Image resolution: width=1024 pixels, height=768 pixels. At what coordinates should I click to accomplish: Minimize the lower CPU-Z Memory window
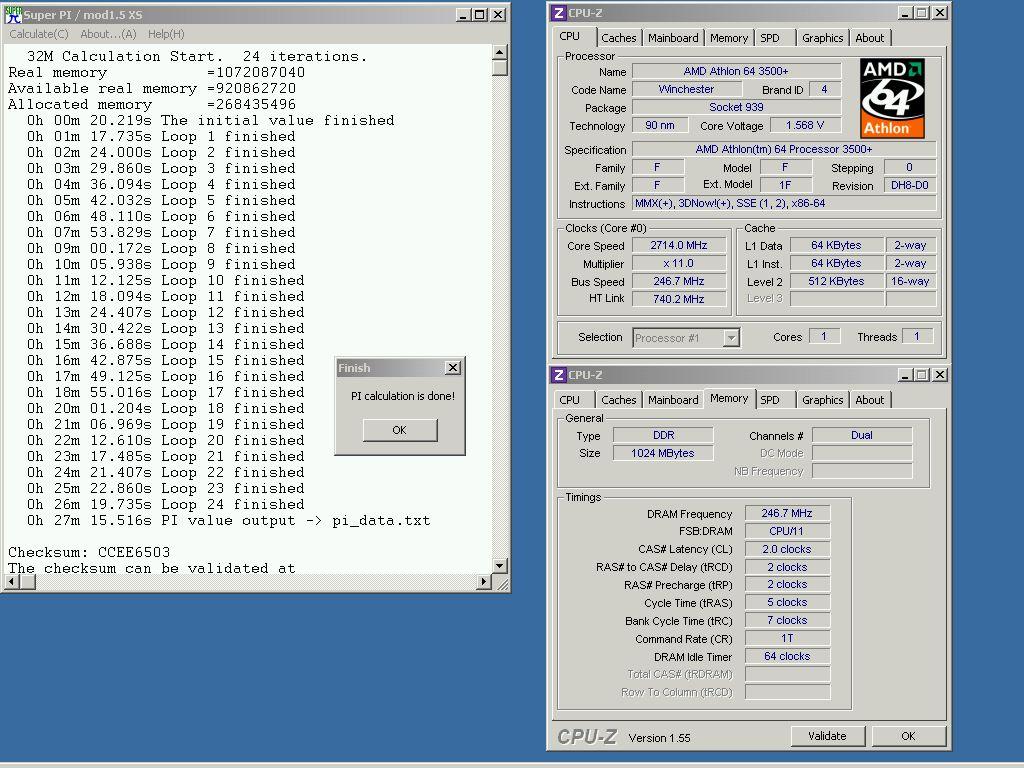[x=905, y=375]
